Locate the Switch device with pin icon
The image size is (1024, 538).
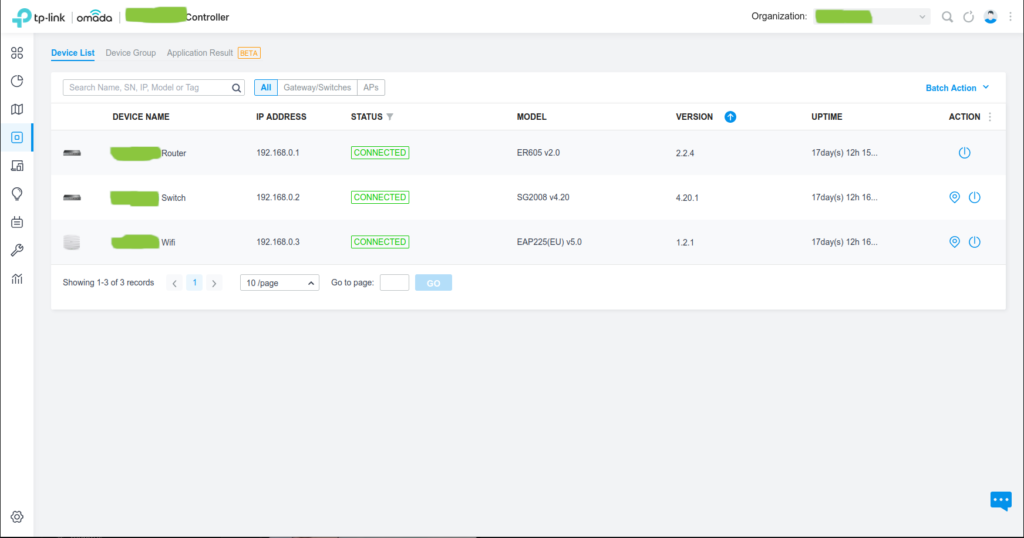tap(954, 197)
